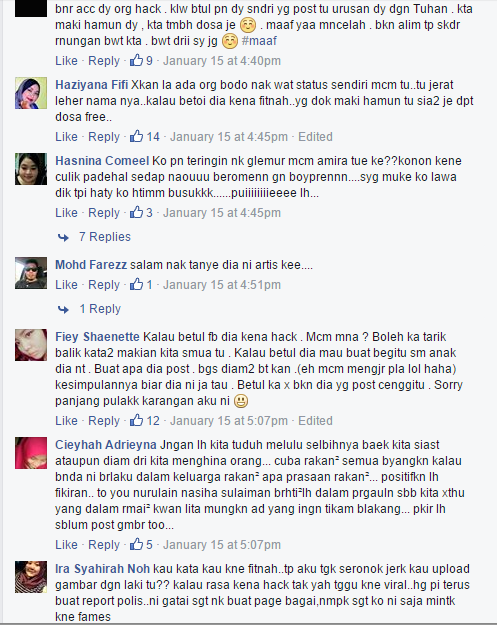Click thumbs-up icon showing 14 likes
This screenshot has width=497, height=625.
point(136,136)
